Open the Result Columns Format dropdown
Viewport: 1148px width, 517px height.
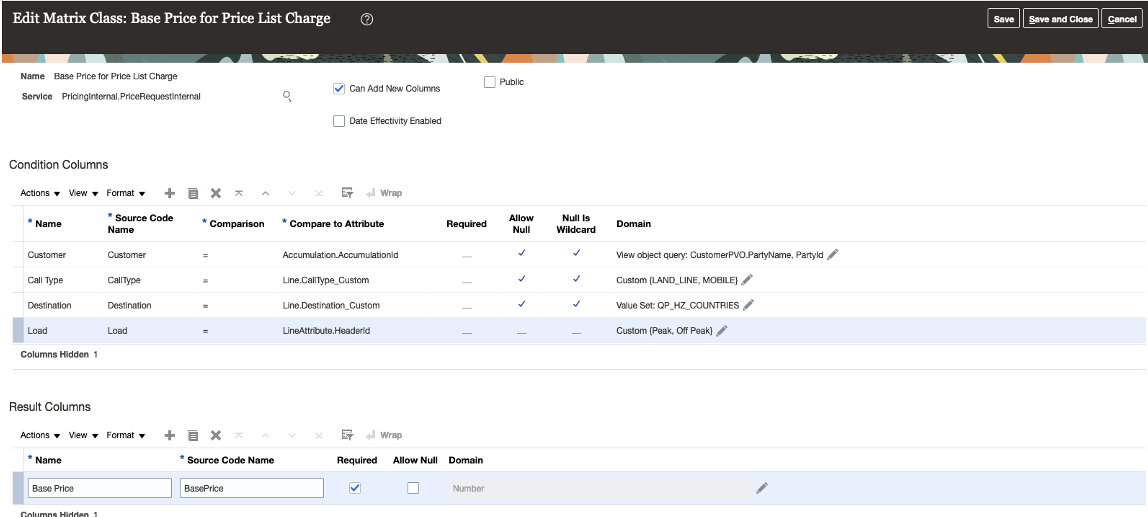click(126, 435)
